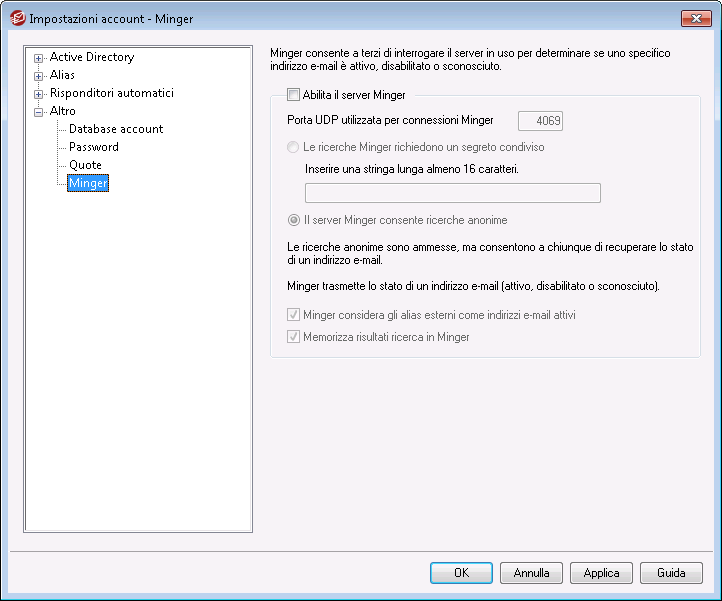
Task: Select Active Directory in the tree
Action: [x=92, y=57]
